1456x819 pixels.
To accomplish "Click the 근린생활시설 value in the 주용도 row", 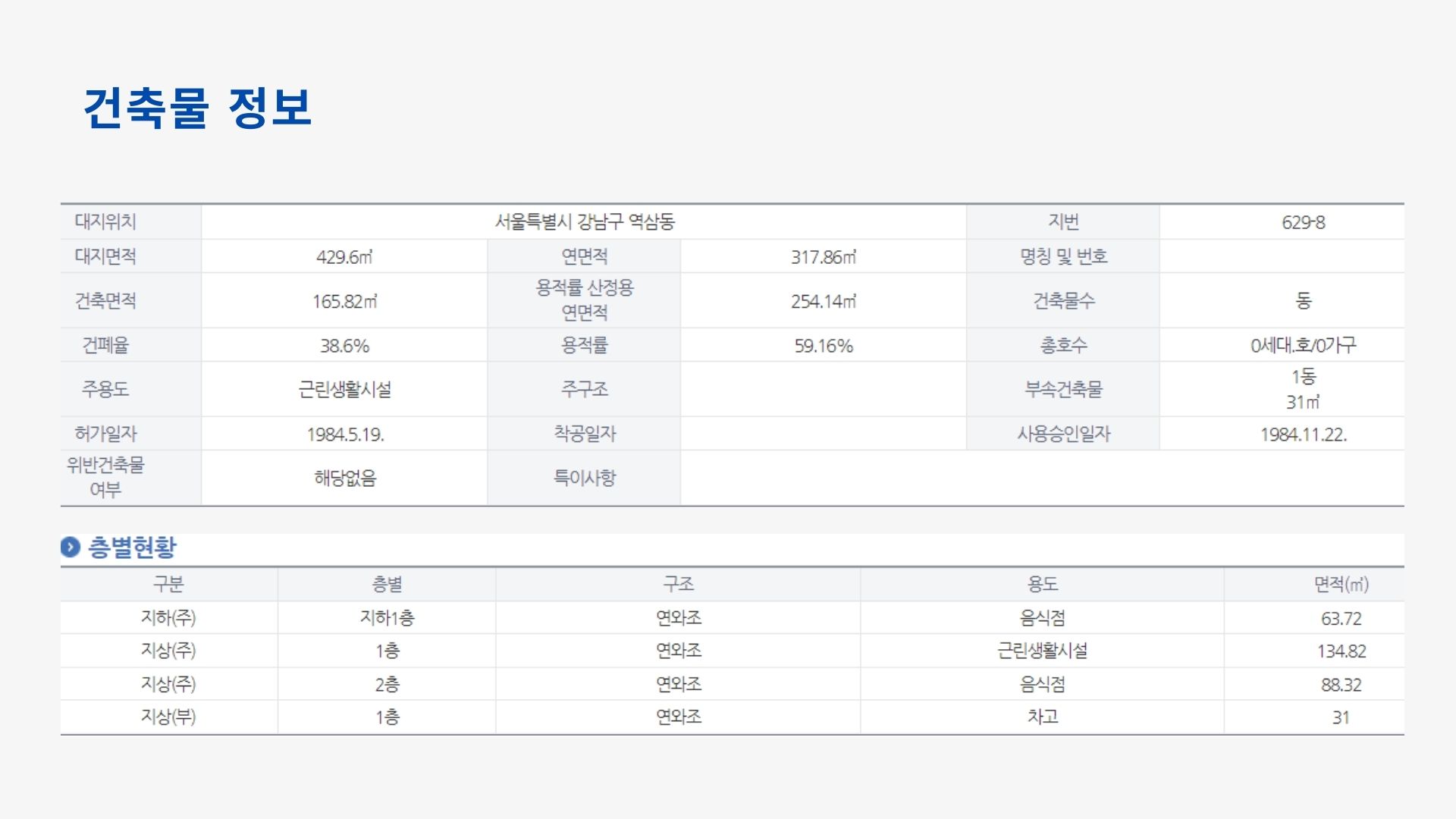I will pos(344,389).
